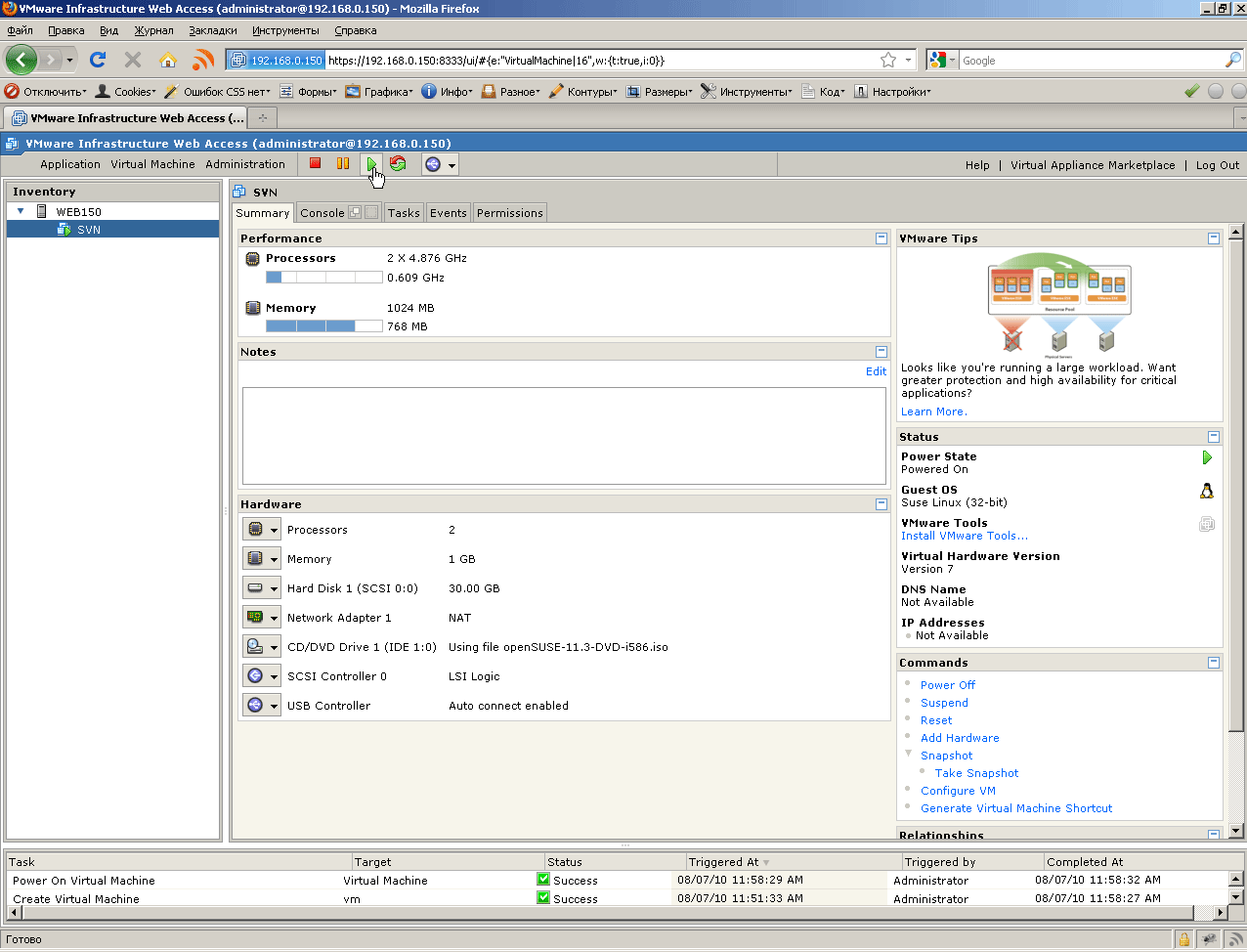The height and width of the screenshot is (952, 1247).
Task: Open the Virtual Machine menu
Action: [x=152, y=164]
